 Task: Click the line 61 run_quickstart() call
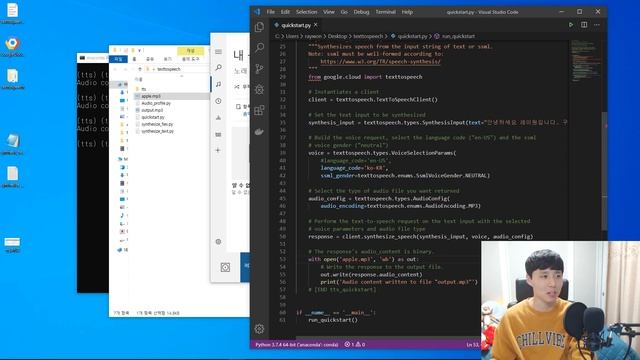(333, 320)
